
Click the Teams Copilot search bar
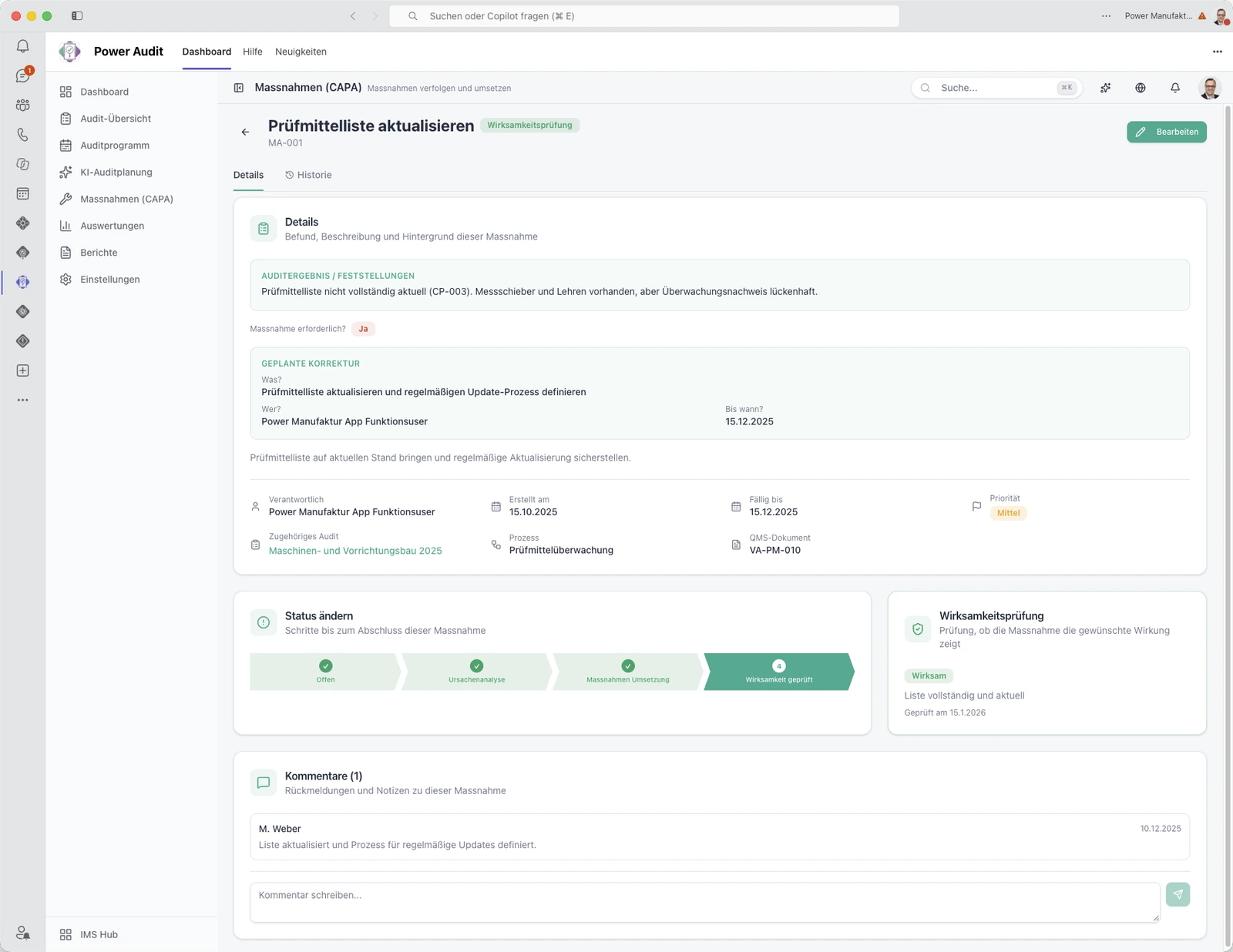pyautogui.click(x=644, y=15)
